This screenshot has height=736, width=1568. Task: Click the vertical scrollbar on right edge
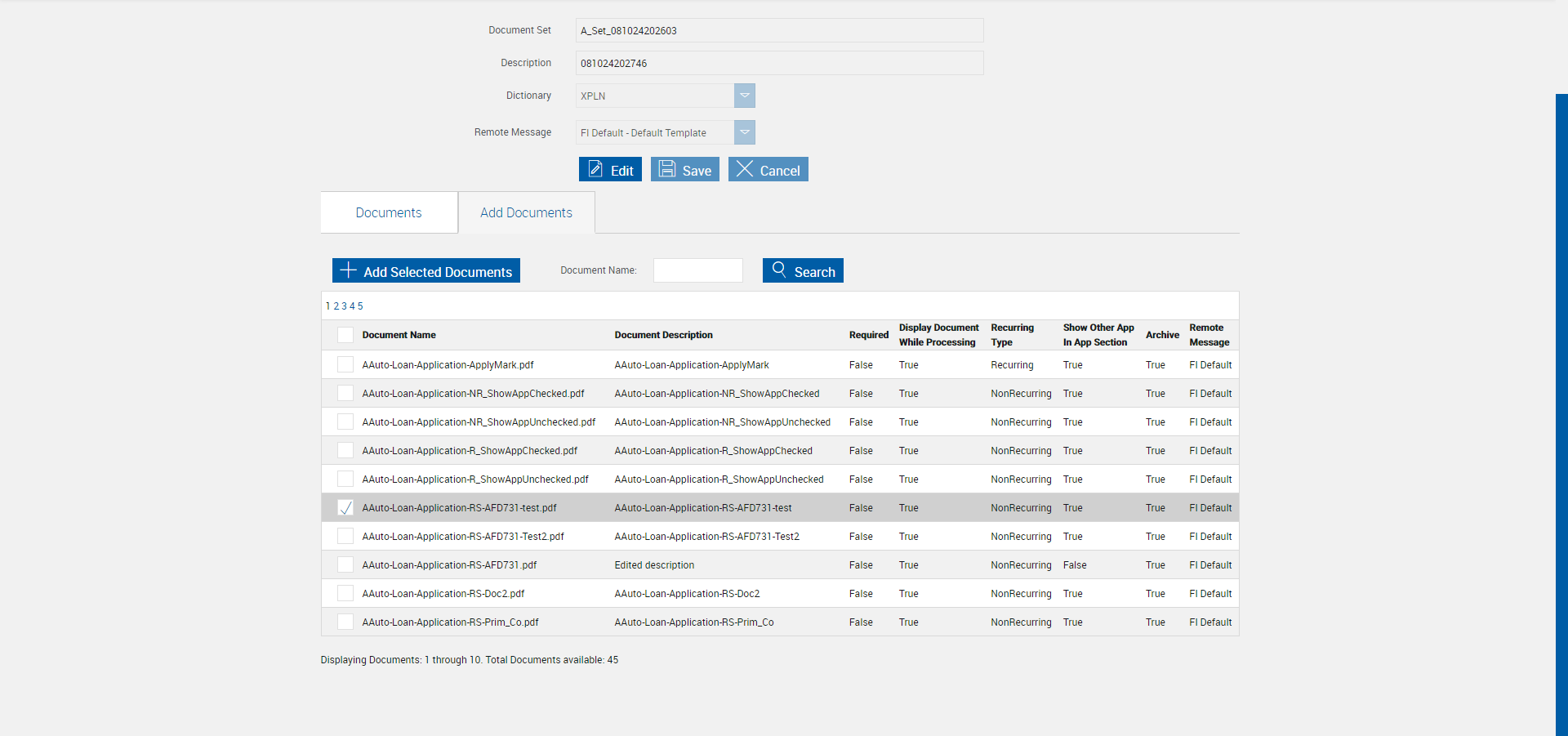coord(1561,415)
